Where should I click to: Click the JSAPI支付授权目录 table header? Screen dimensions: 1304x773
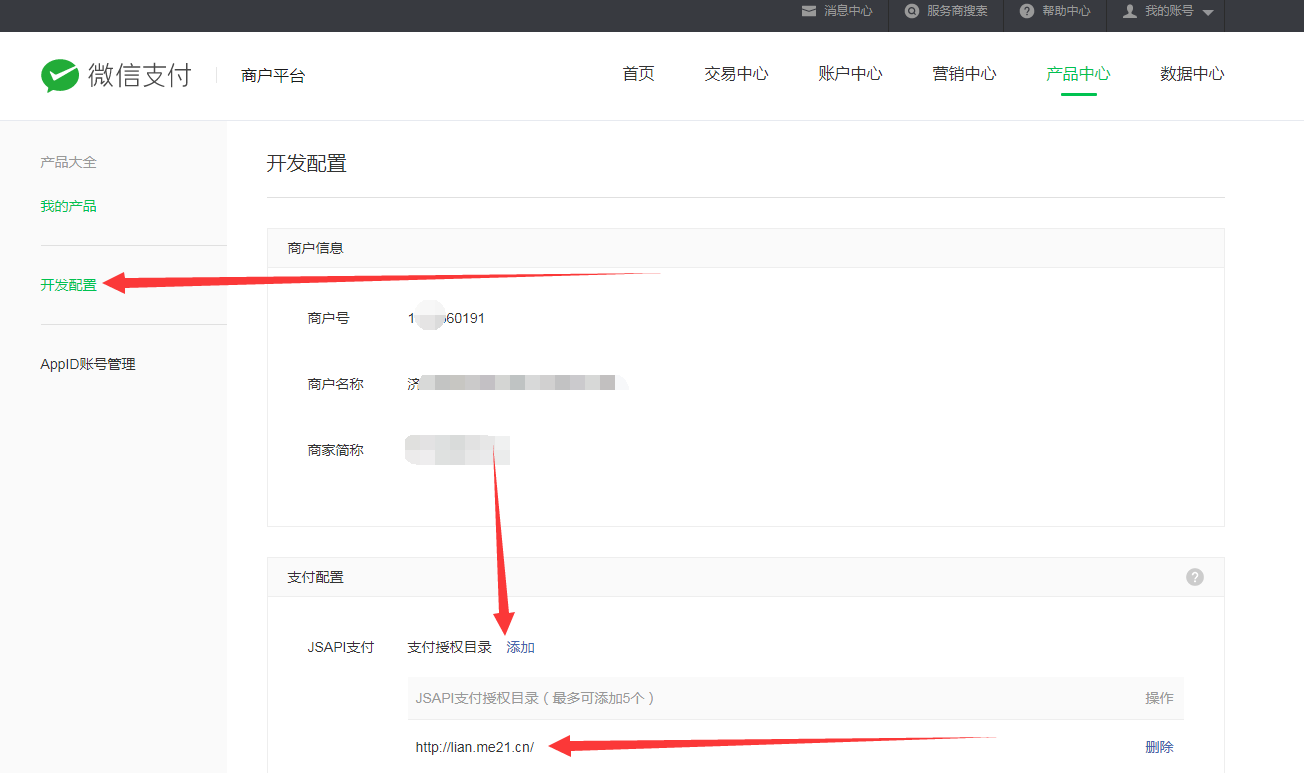click(535, 698)
